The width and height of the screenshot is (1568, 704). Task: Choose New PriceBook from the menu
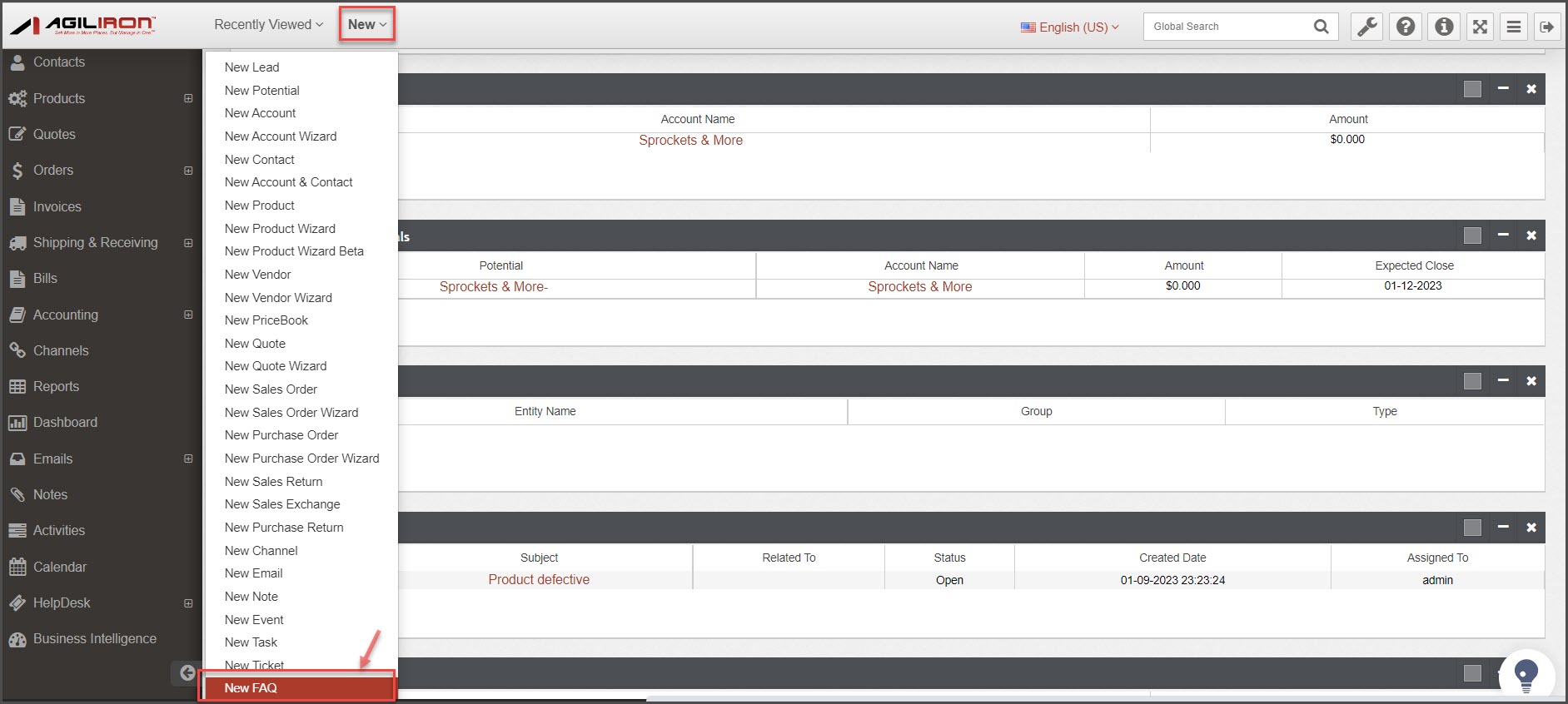click(x=266, y=320)
